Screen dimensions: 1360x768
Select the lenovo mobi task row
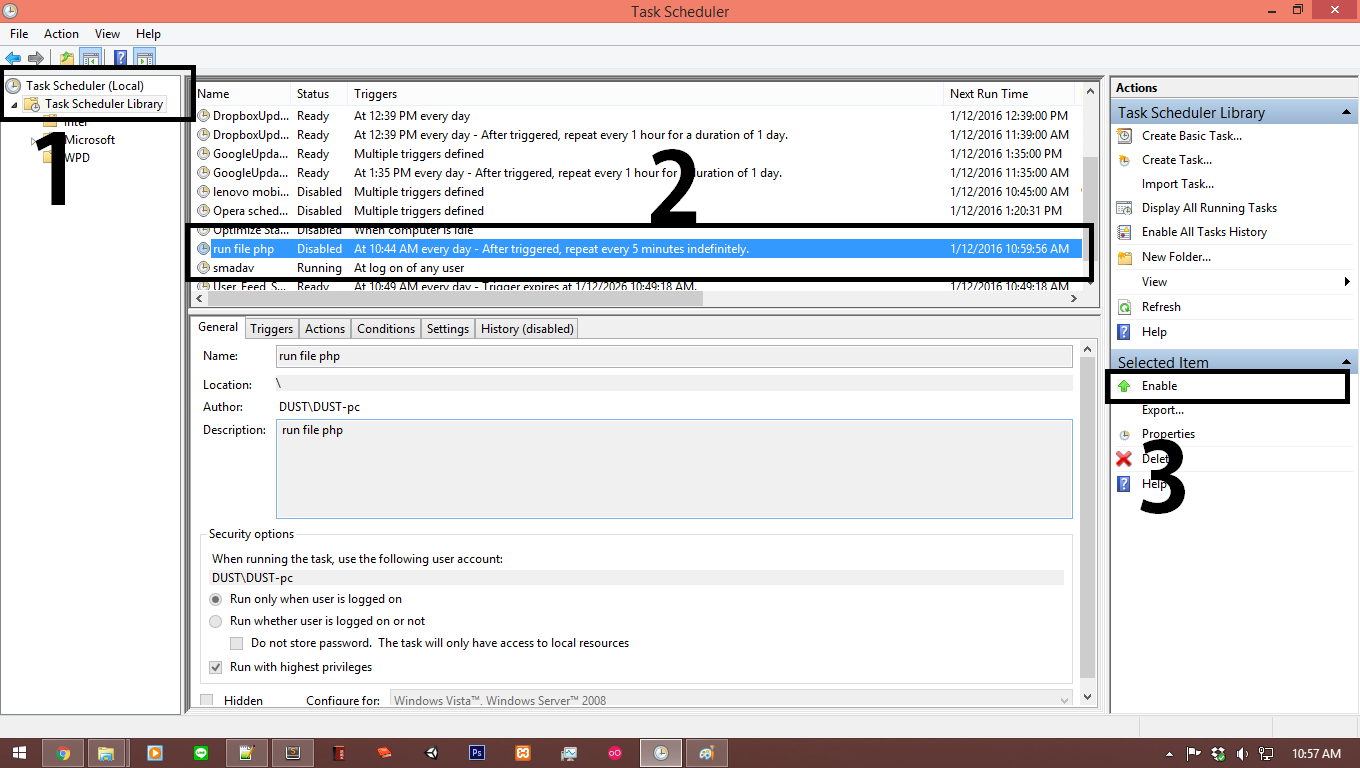pyautogui.click(x=635, y=192)
